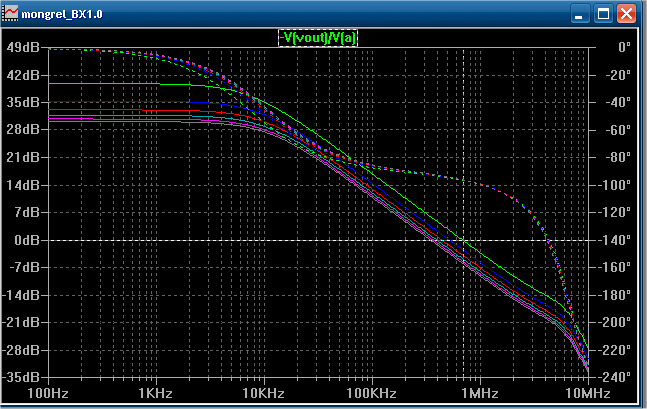The height and width of the screenshot is (409, 647).
Task: Click the -160° phase axis label
Action: tap(615, 267)
